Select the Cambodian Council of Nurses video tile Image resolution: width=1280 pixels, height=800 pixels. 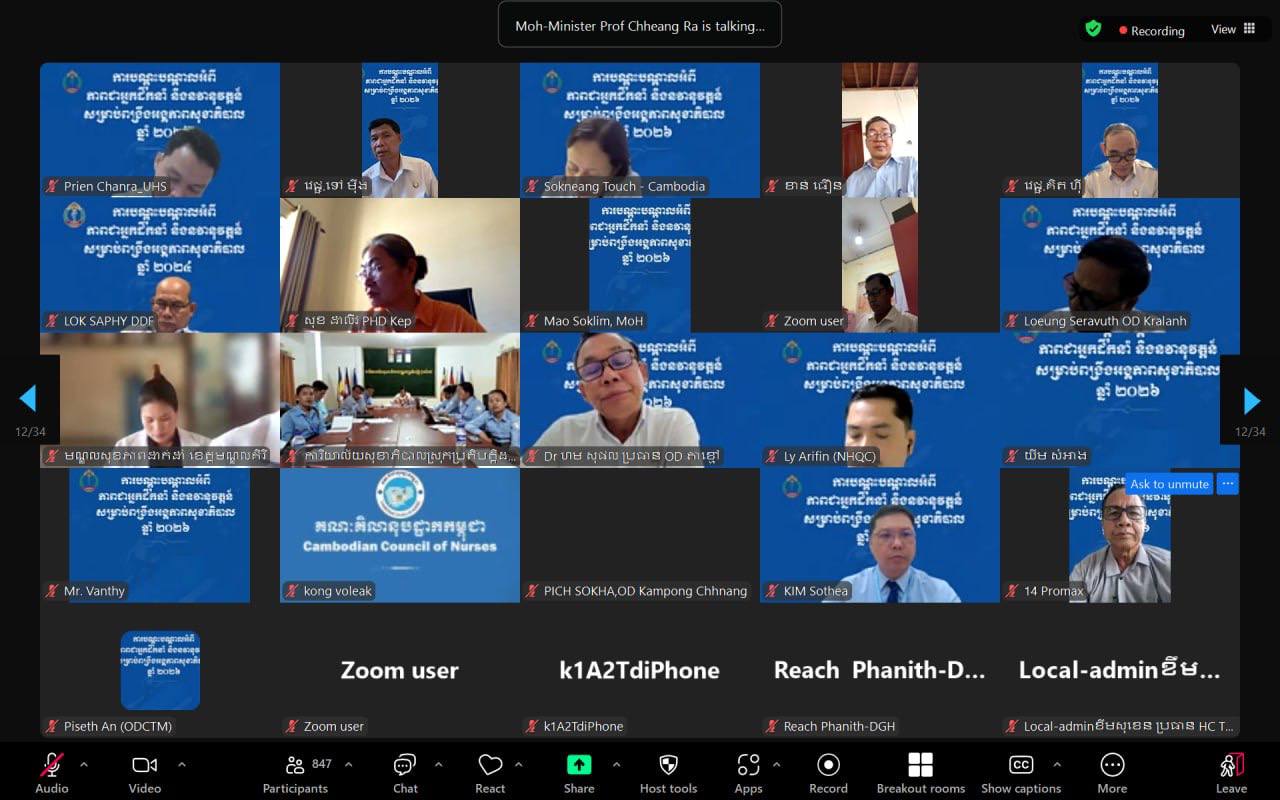click(x=400, y=535)
